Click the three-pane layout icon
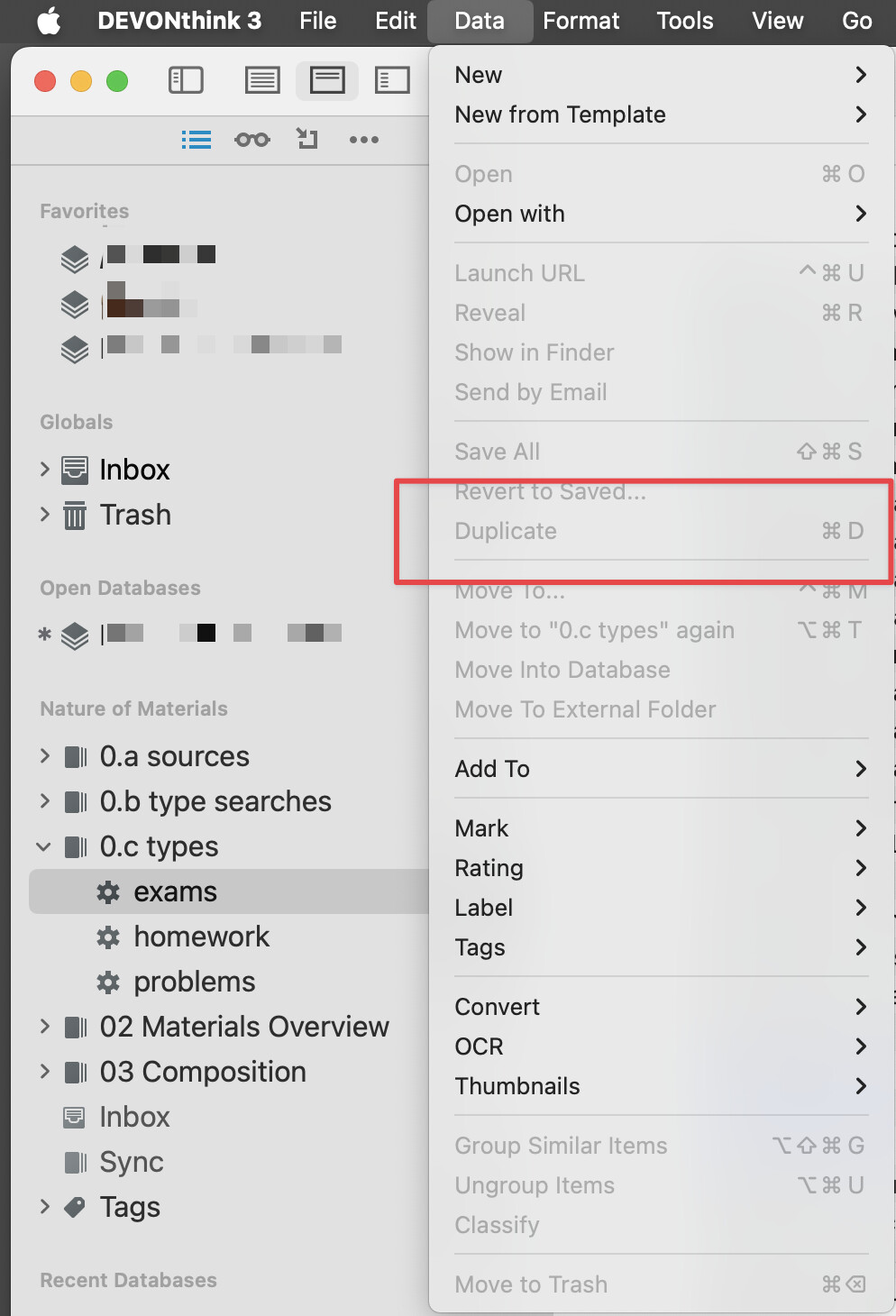896x1316 pixels. pyautogui.click(x=392, y=80)
